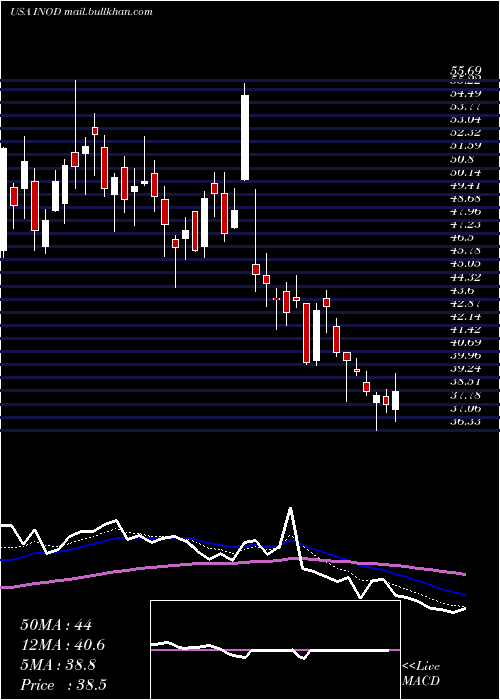Click the "Price : 38.5" reading
Screen dimensions: 500x700
(x=63, y=685)
